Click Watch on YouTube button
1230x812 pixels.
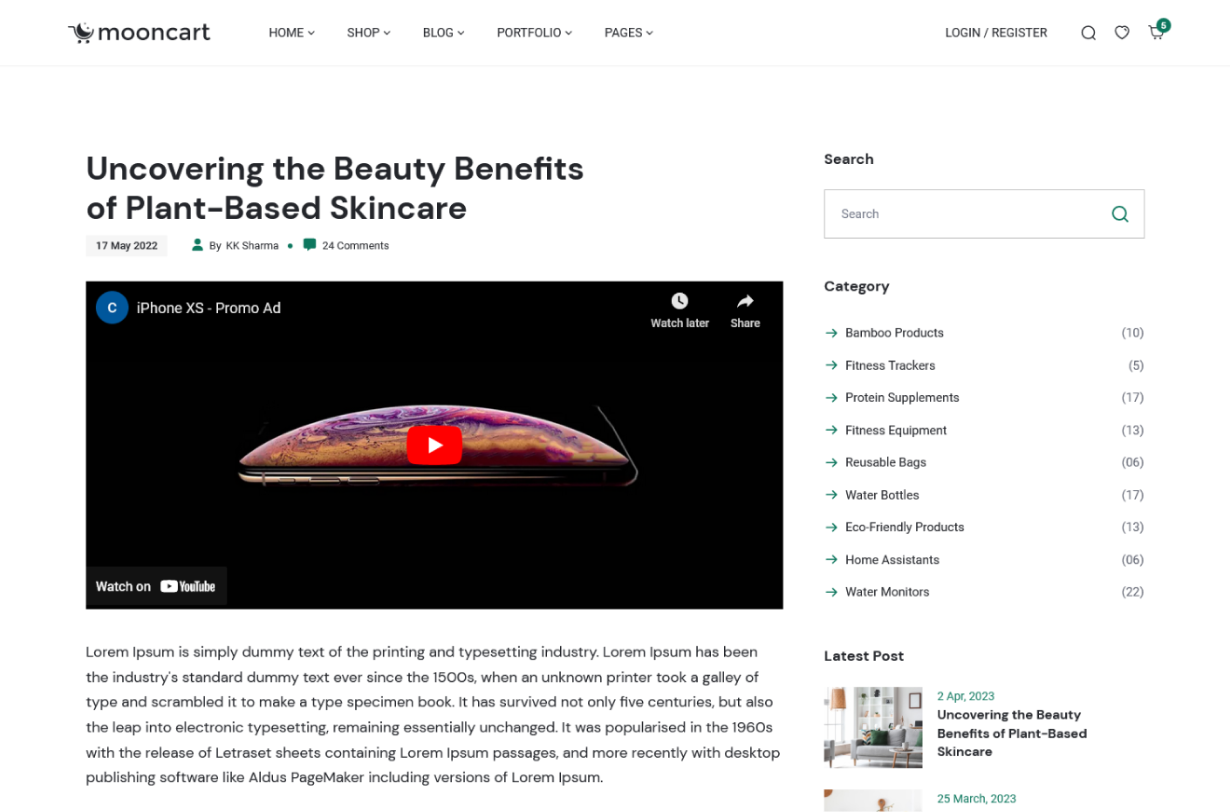(156, 587)
